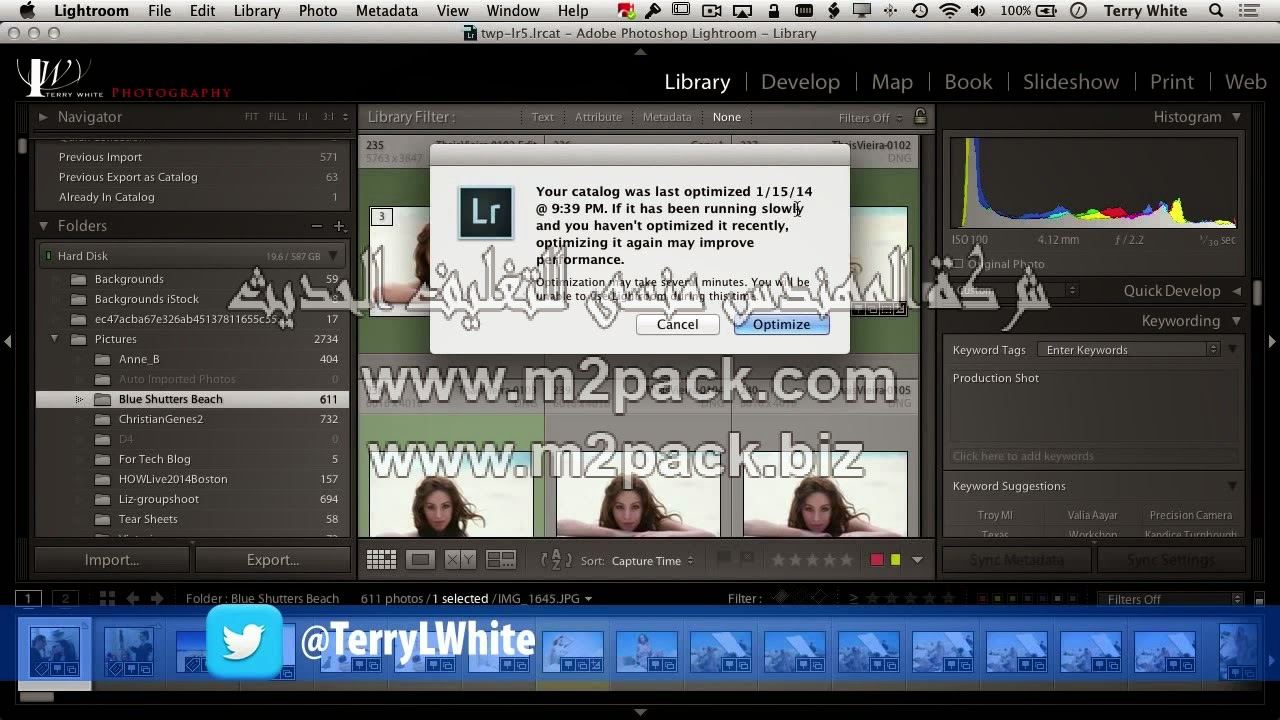Open the Filters Off dropdown in filter bar
This screenshot has height=720, width=1280.
tap(870, 118)
